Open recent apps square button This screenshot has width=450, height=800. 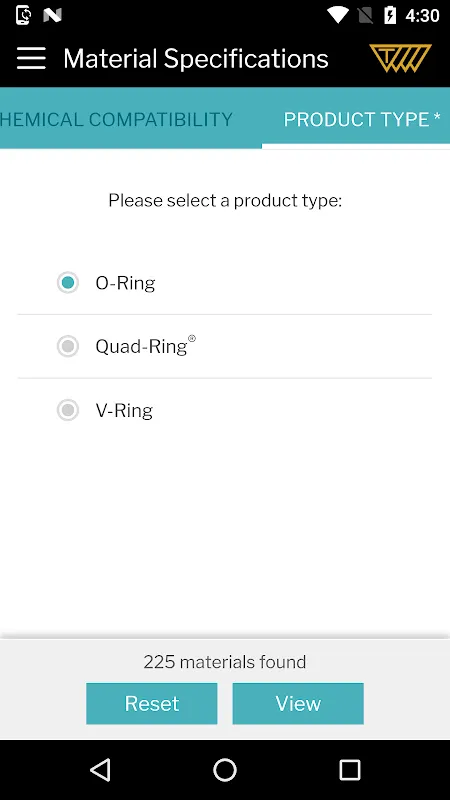click(349, 769)
